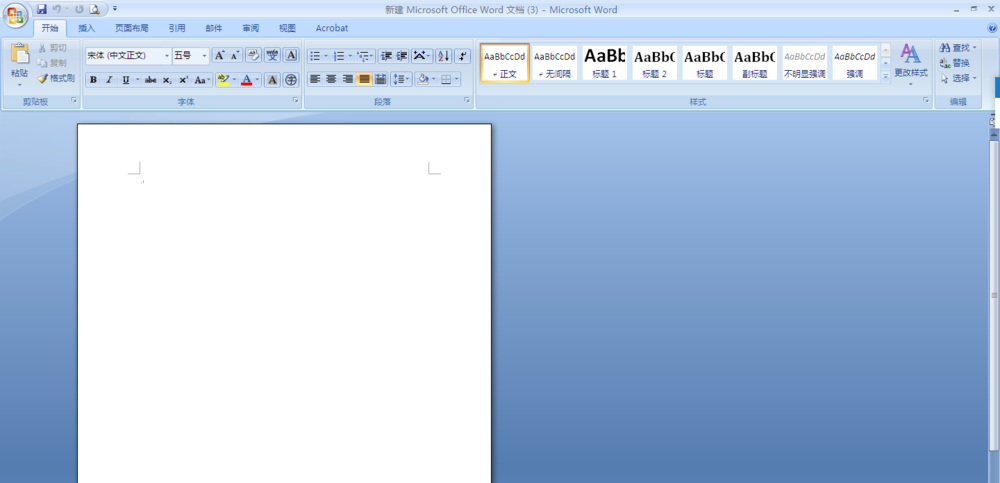Image resolution: width=1000 pixels, height=483 pixels.
Task: Toggle italic formatting
Action: pyautogui.click(x=109, y=80)
